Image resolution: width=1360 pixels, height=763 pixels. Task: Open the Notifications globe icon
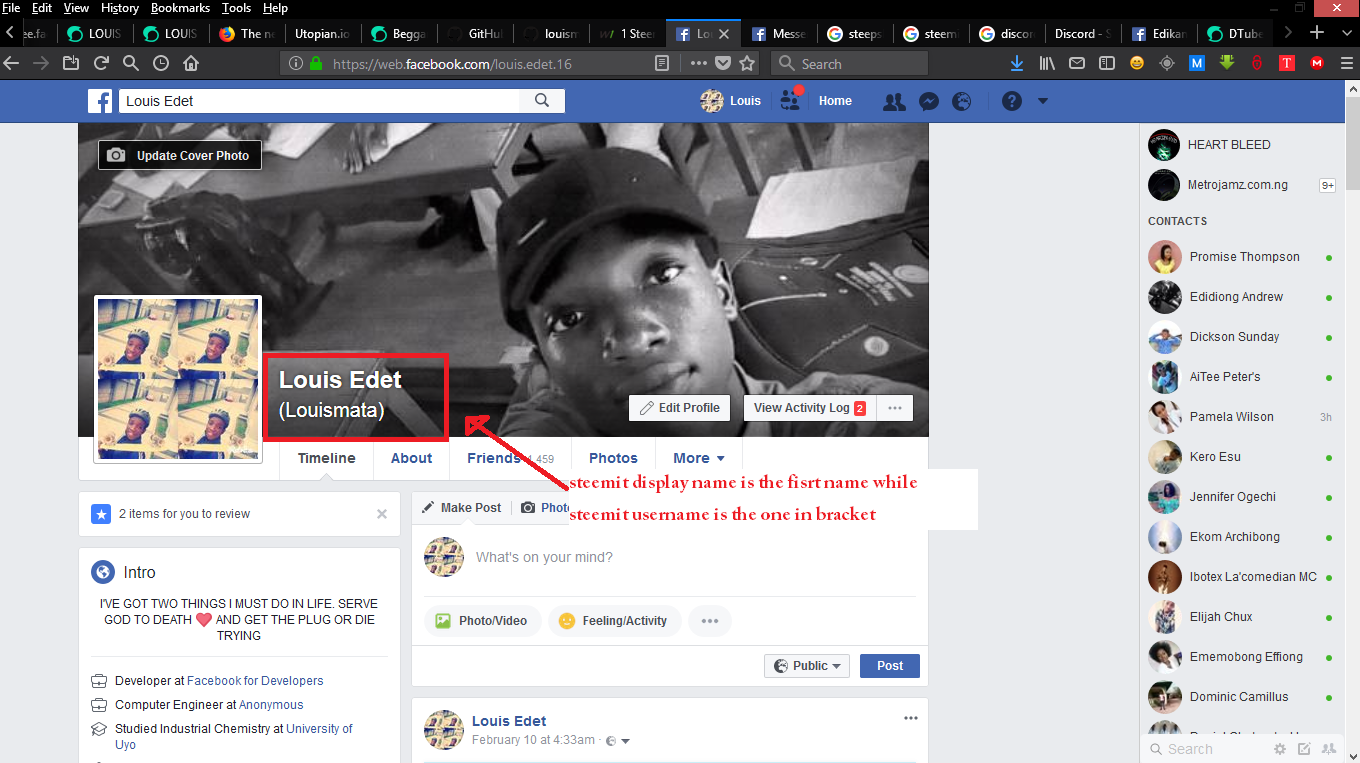pos(962,101)
